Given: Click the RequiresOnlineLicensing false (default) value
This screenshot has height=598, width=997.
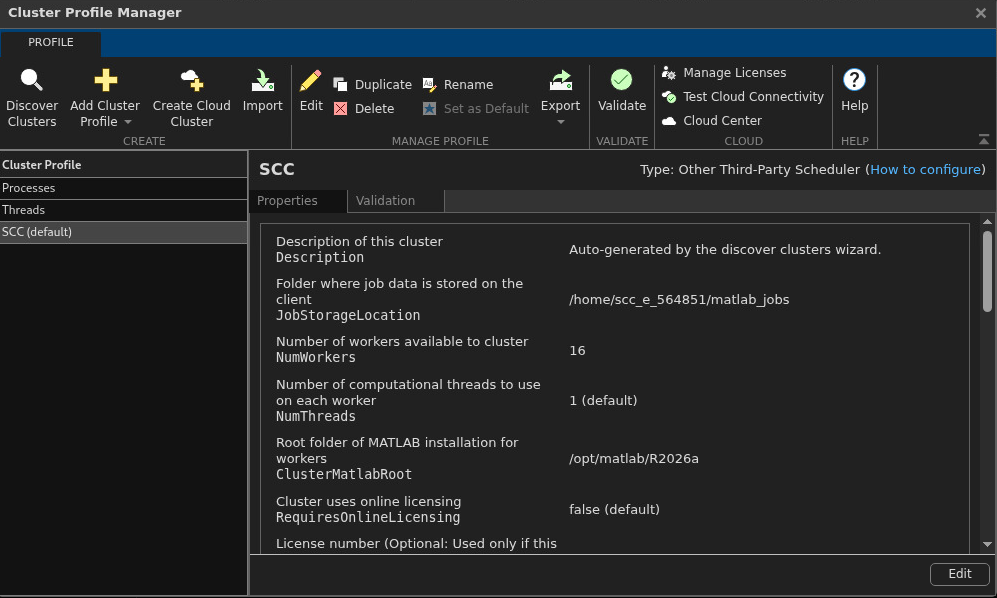Looking at the screenshot, I should point(614,510).
